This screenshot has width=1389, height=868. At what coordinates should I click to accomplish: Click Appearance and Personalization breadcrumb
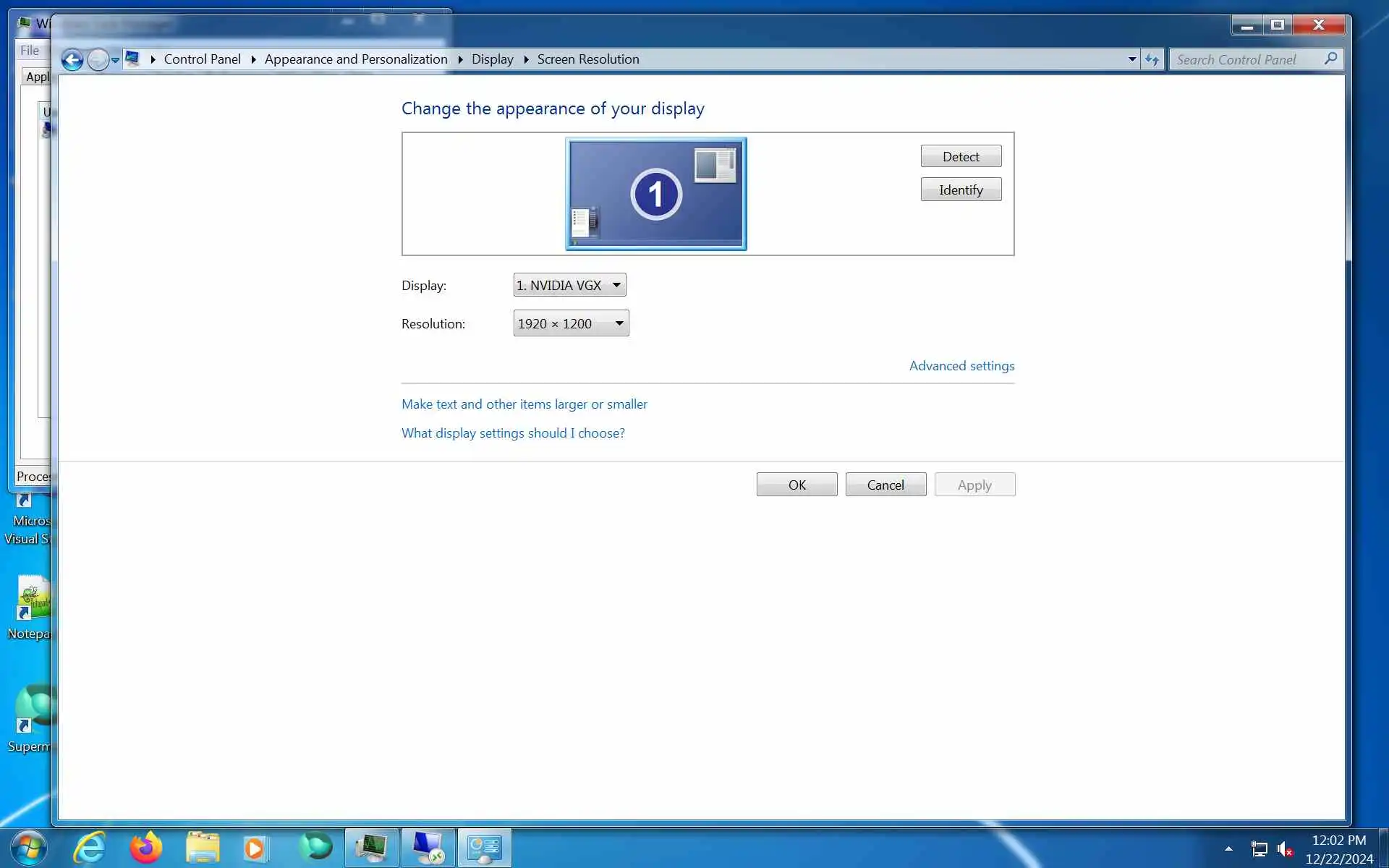(355, 59)
